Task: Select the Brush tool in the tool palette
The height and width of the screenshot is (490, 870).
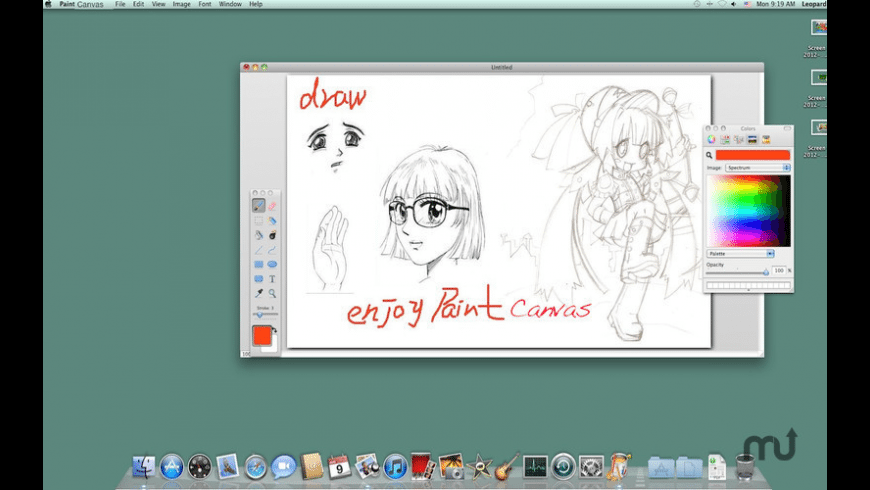Action: 259,206
